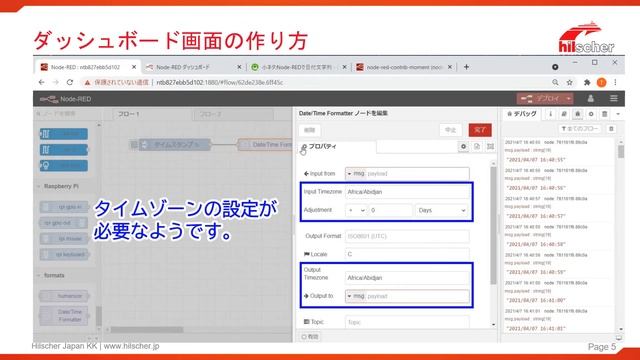Open the debug filter すべてのフロー dropdown
Viewport: 640px width, 360px height.
coord(580,129)
